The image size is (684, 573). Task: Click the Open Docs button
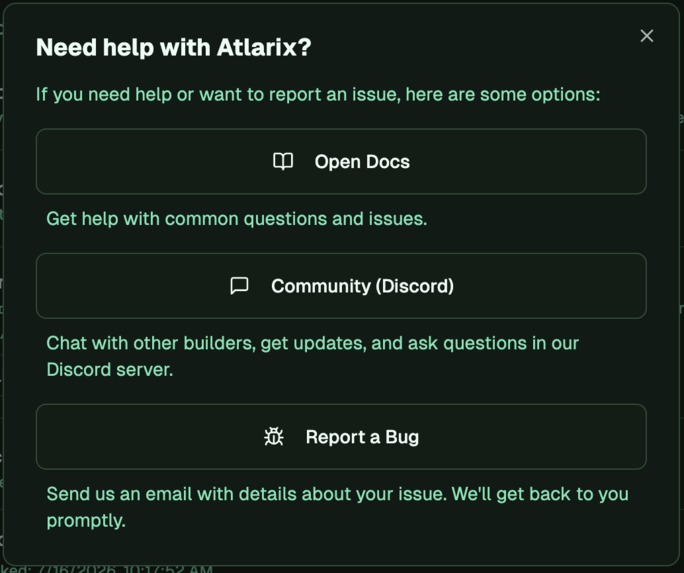coord(341,161)
